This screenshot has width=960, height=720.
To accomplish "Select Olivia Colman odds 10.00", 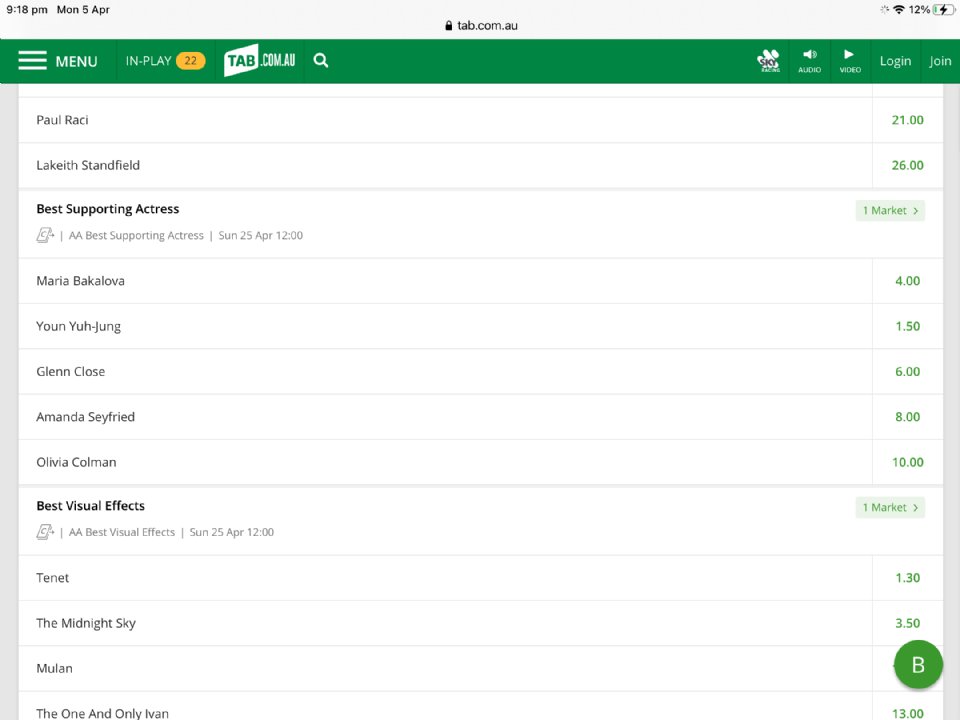I will 907,462.
